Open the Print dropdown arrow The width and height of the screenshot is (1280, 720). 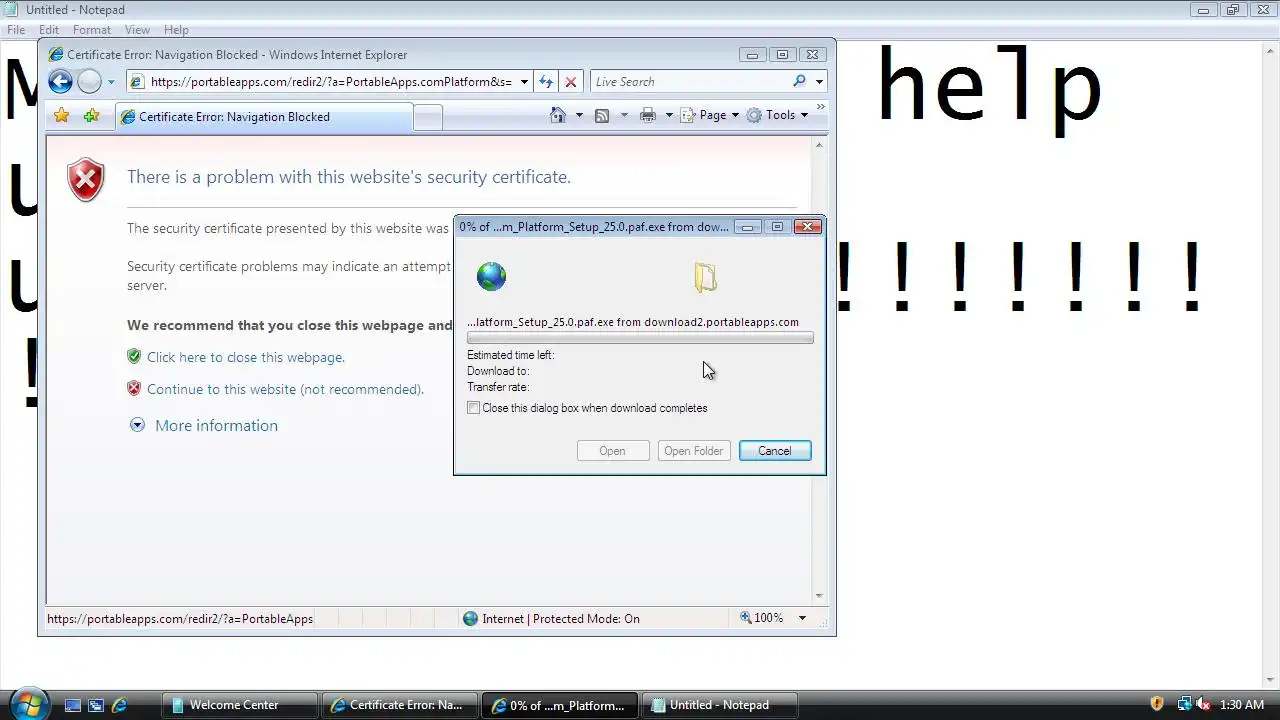point(668,115)
